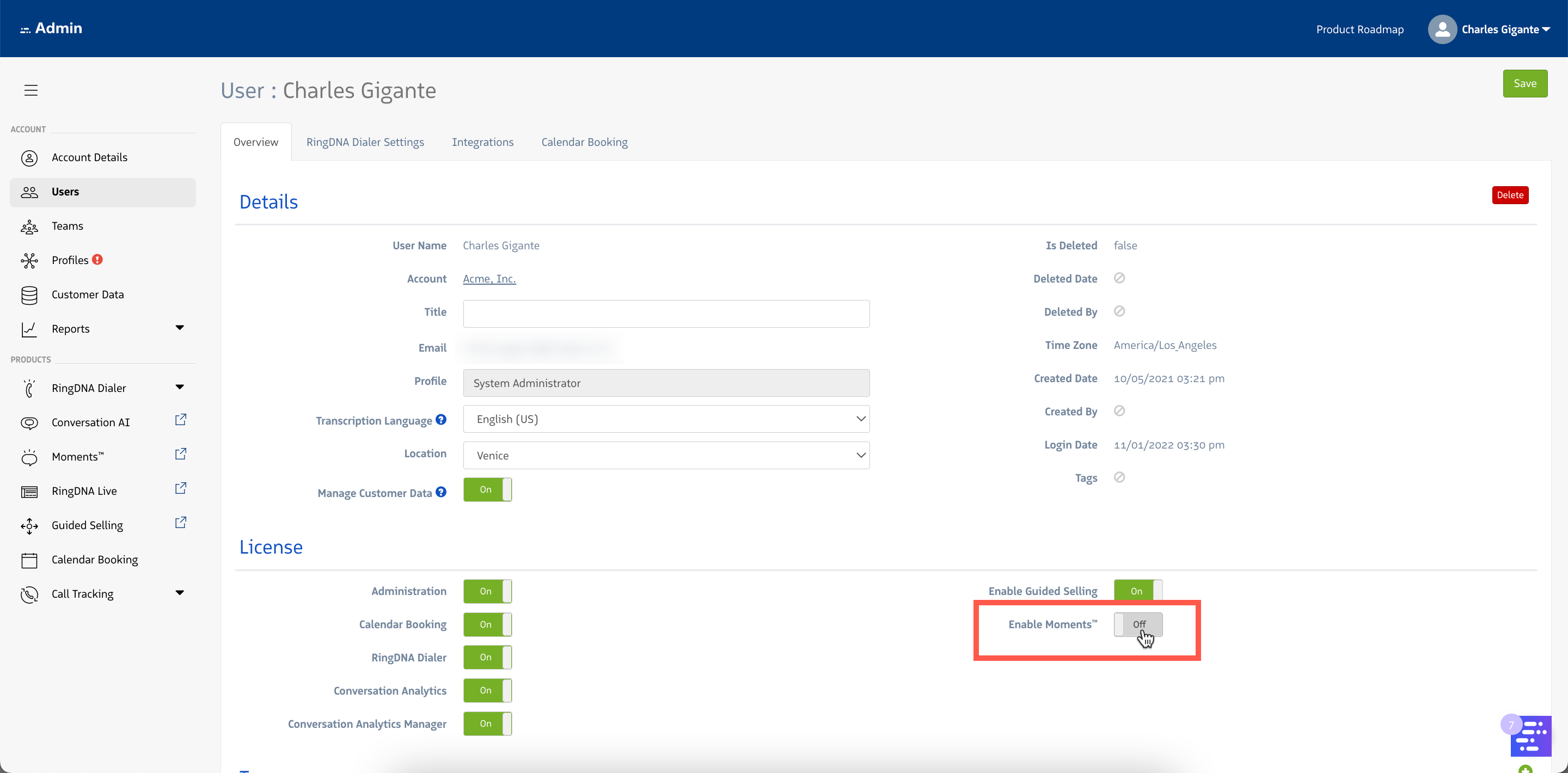
Task: Open Guided Selling external link icon
Action: coord(180,523)
